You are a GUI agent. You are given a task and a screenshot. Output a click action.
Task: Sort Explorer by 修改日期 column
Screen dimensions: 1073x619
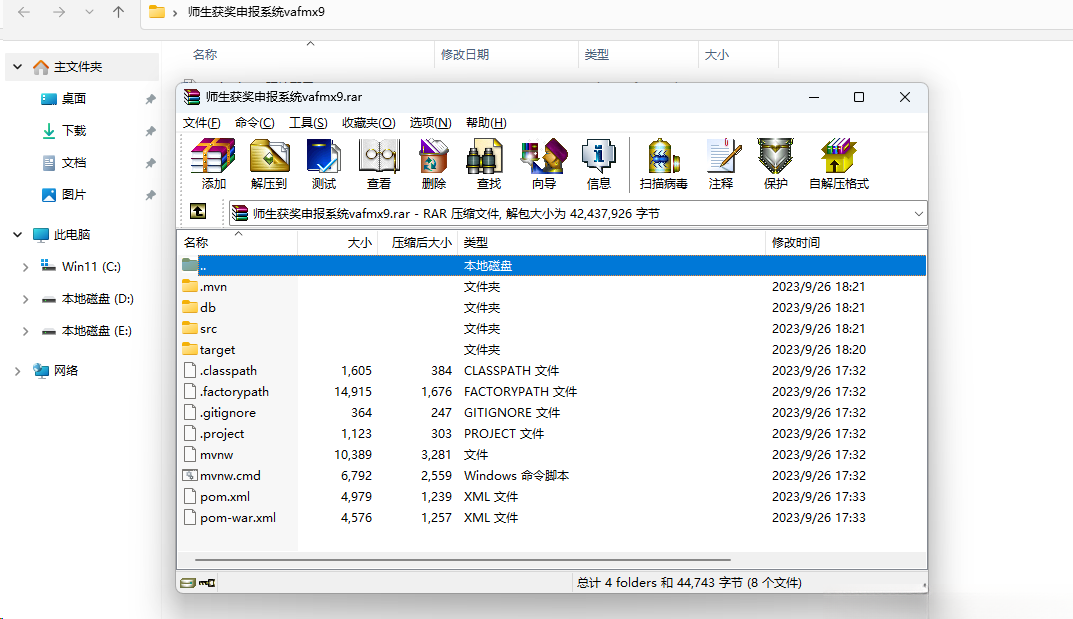[506, 55]
